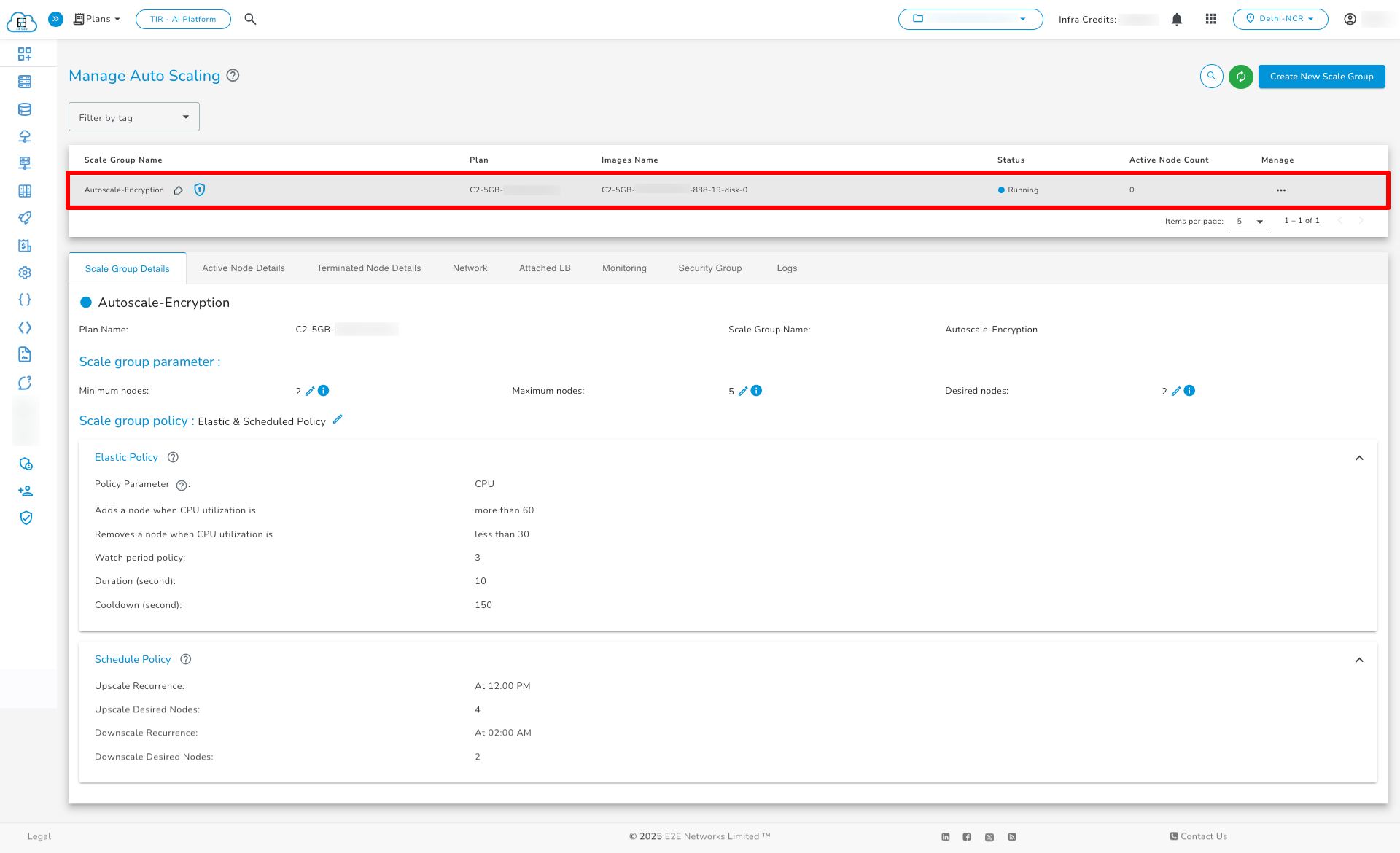Open the Facebook icon in the footer
1400x853 pixels.
(x=967, y=836)
